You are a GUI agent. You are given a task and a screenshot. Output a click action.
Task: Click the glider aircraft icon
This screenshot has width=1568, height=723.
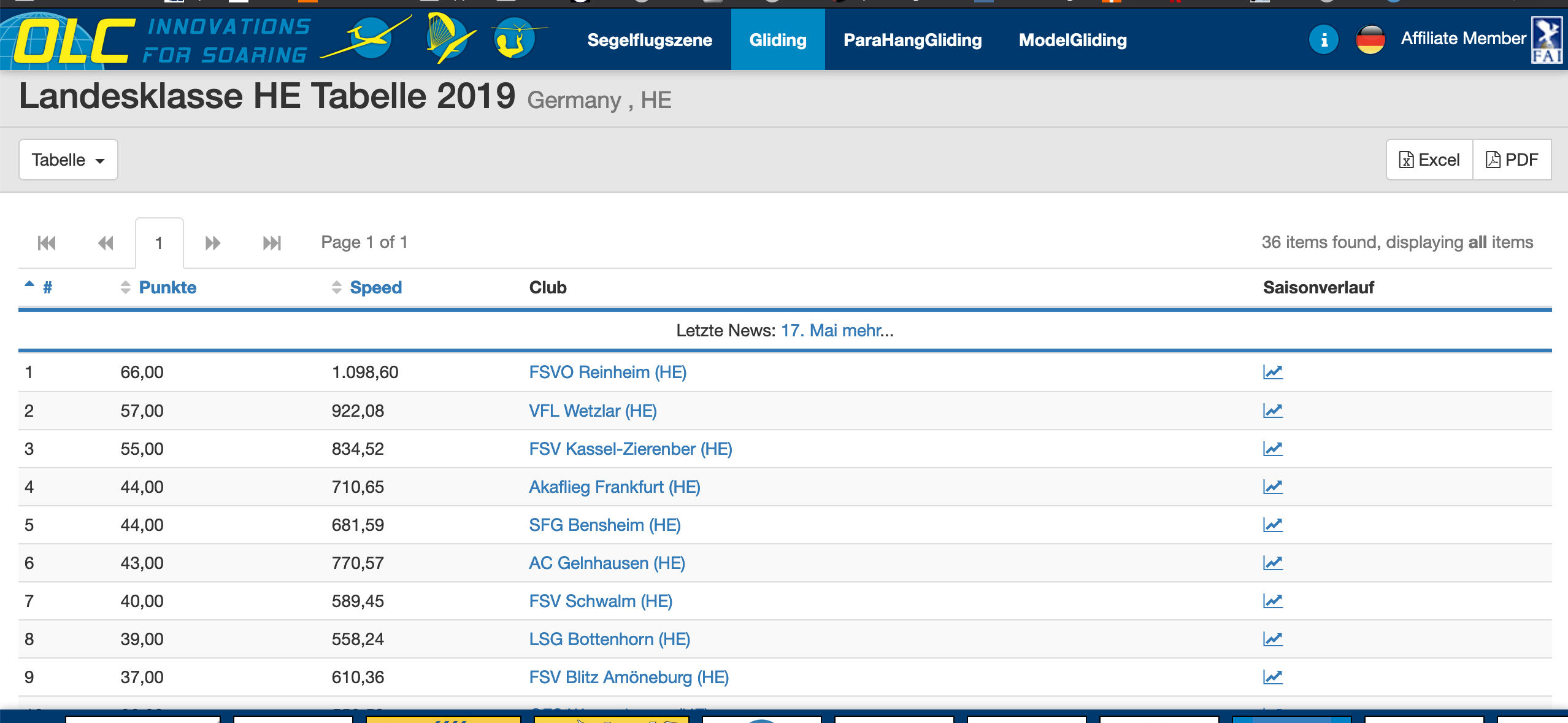point(368,38)
